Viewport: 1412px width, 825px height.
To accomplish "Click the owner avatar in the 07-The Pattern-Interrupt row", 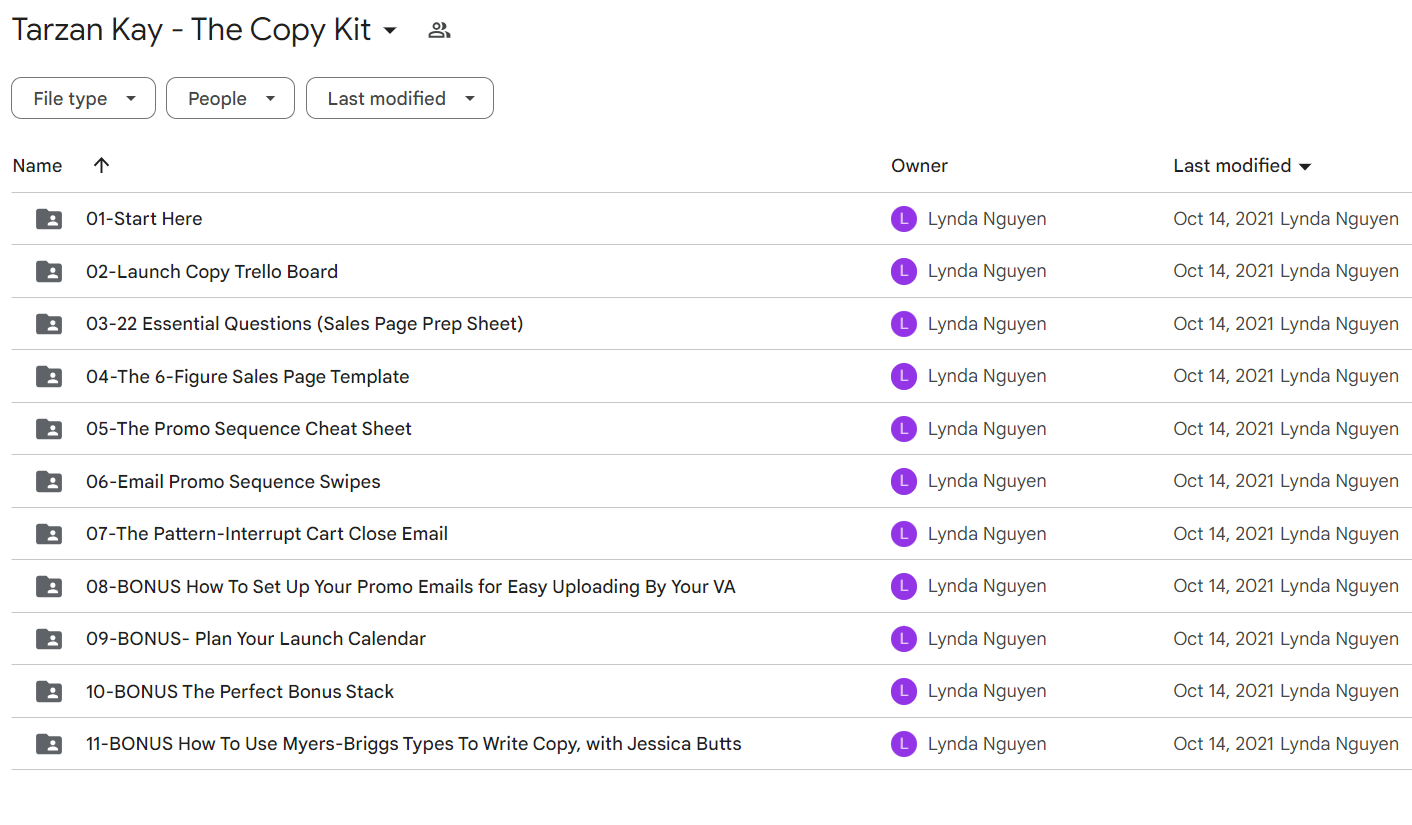I will tap(904, 534).
